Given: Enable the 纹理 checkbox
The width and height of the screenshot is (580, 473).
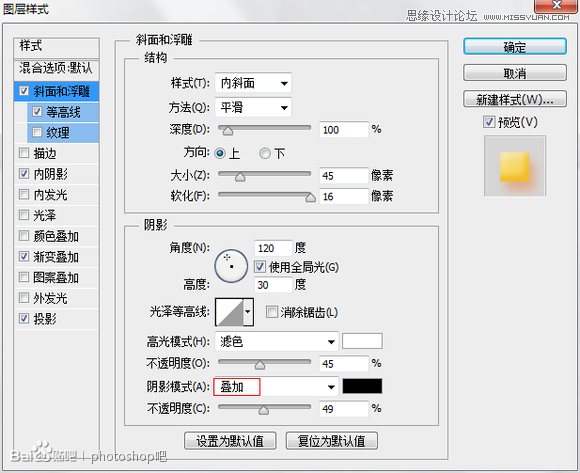Looking at the screenshot, I should coord(37,132).
